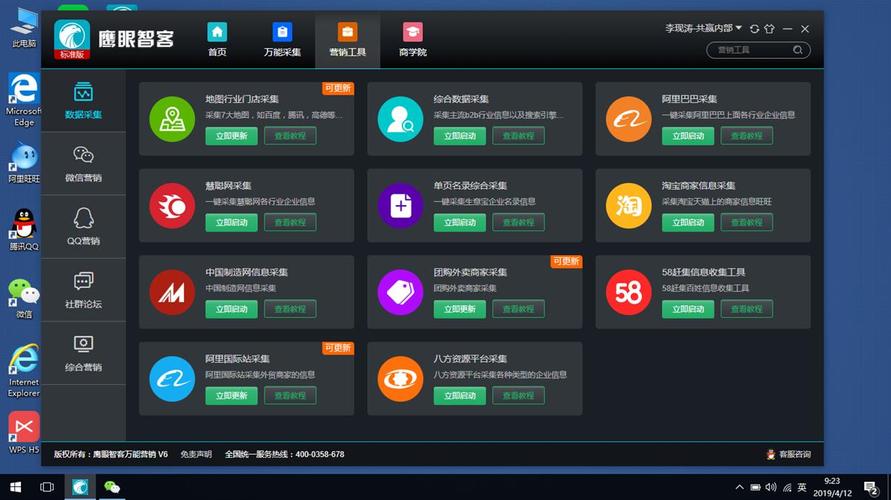The height and width of the screenshot is (500, 891).
Task: Click the 中国制造网信息采集 red M icon
Action: tap(172, 293)
